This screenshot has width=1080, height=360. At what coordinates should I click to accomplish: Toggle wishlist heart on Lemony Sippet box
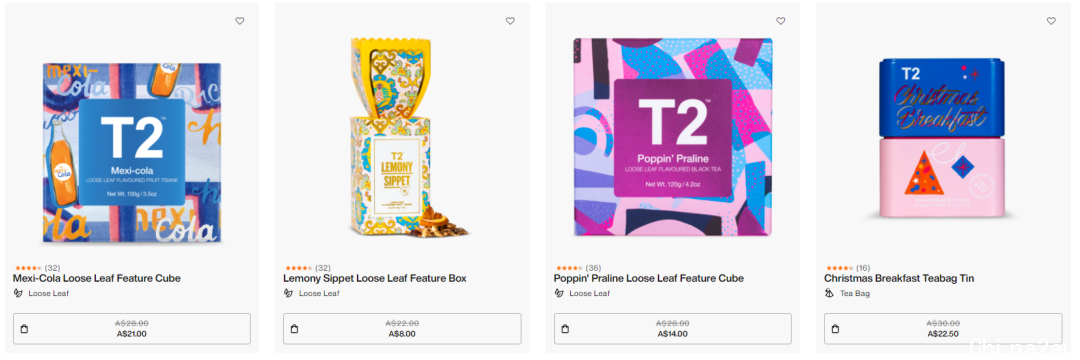pos(510,21)
